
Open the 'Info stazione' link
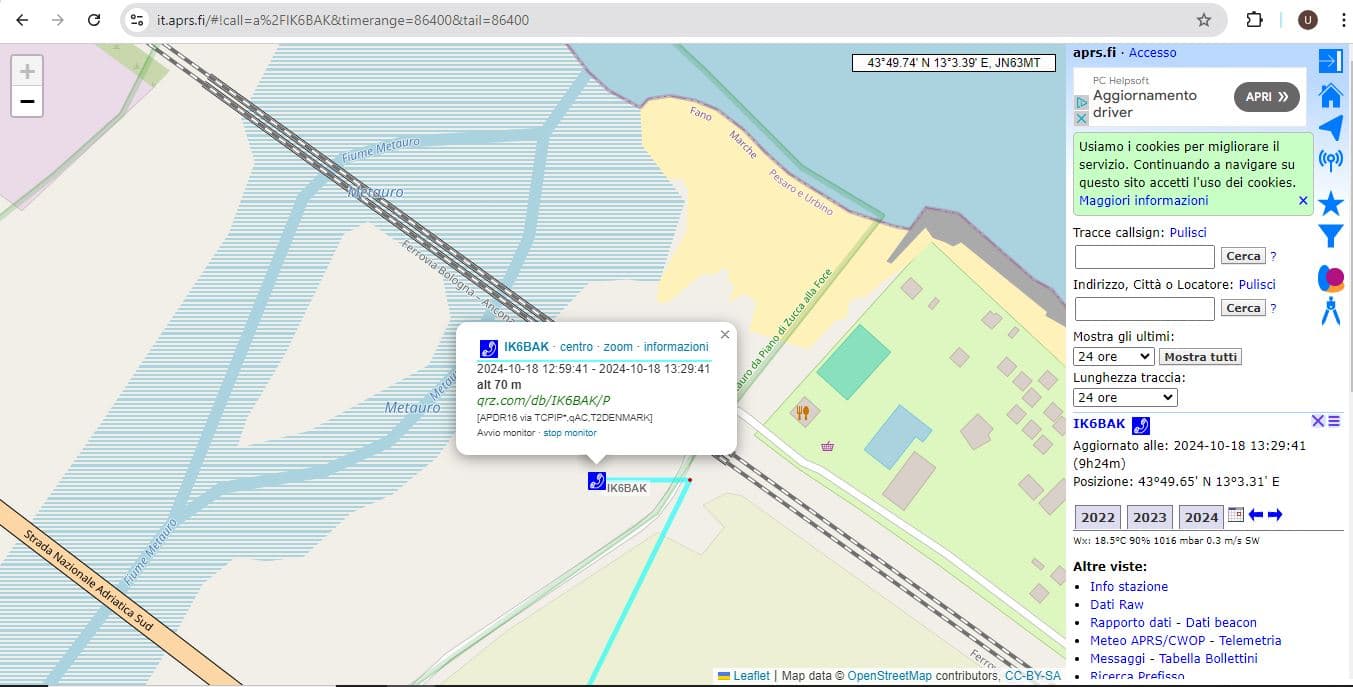(x=1128, y=586)
